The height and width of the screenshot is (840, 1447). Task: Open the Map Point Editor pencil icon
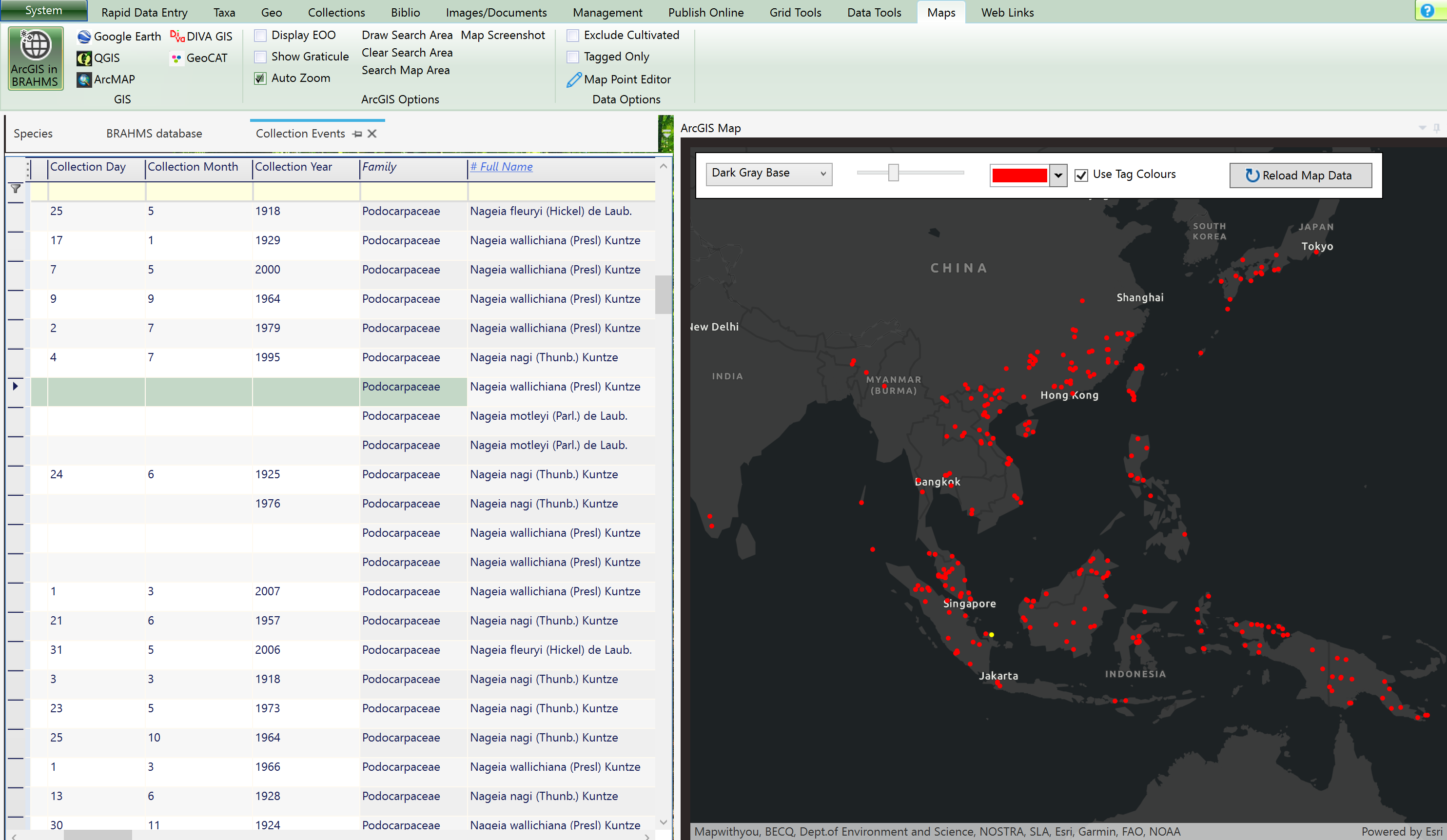click(x=574, y=79)
